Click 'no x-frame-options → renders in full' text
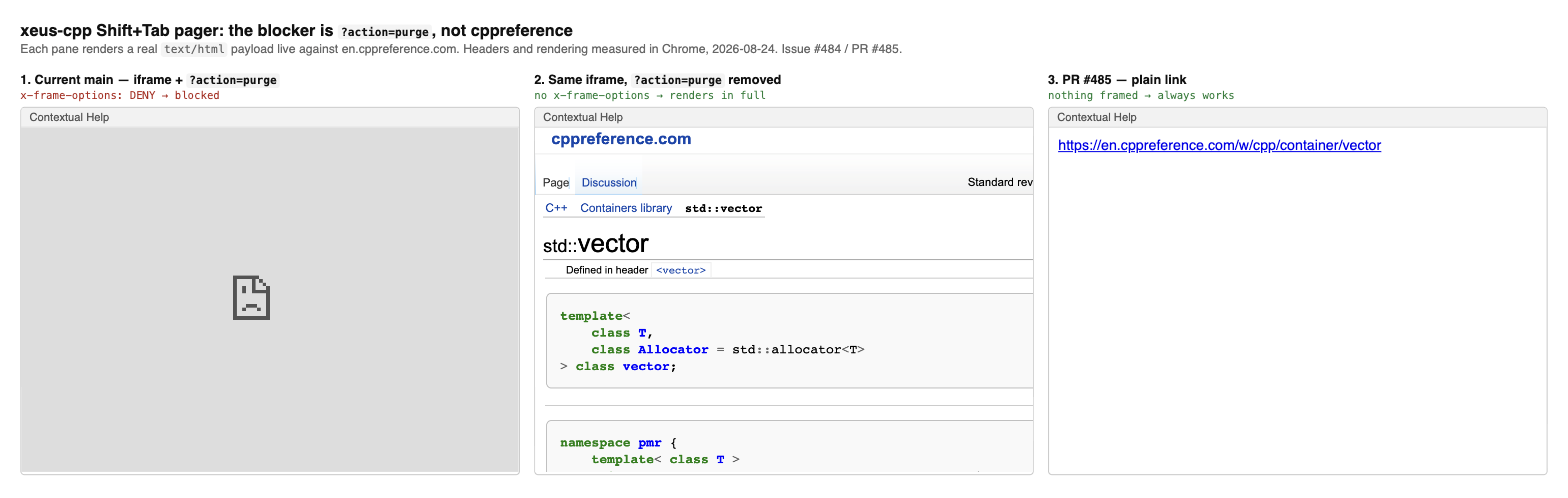 (650, 95)
